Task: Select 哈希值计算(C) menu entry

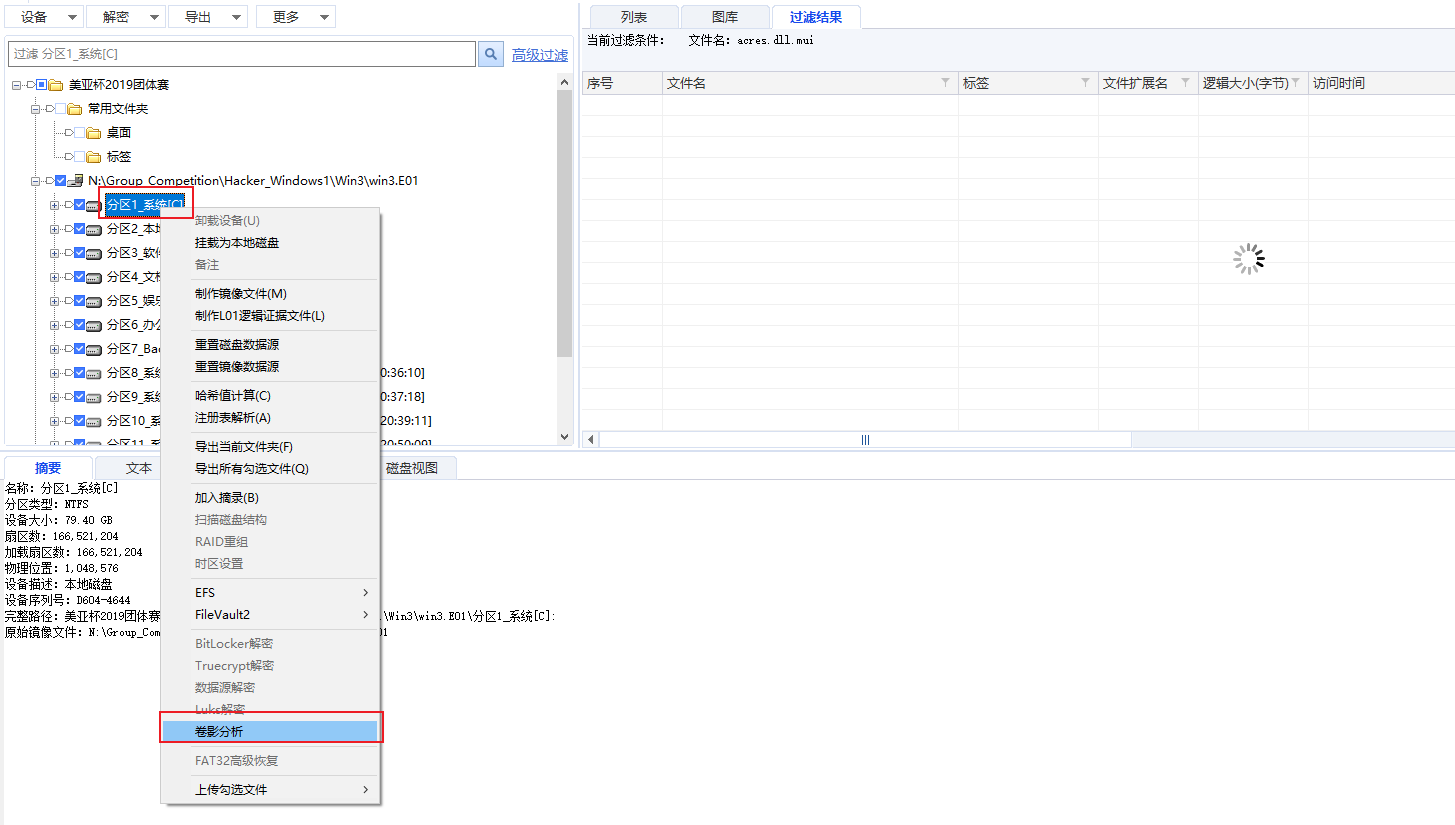Action: pyautogui.click(x=270, y=396)
